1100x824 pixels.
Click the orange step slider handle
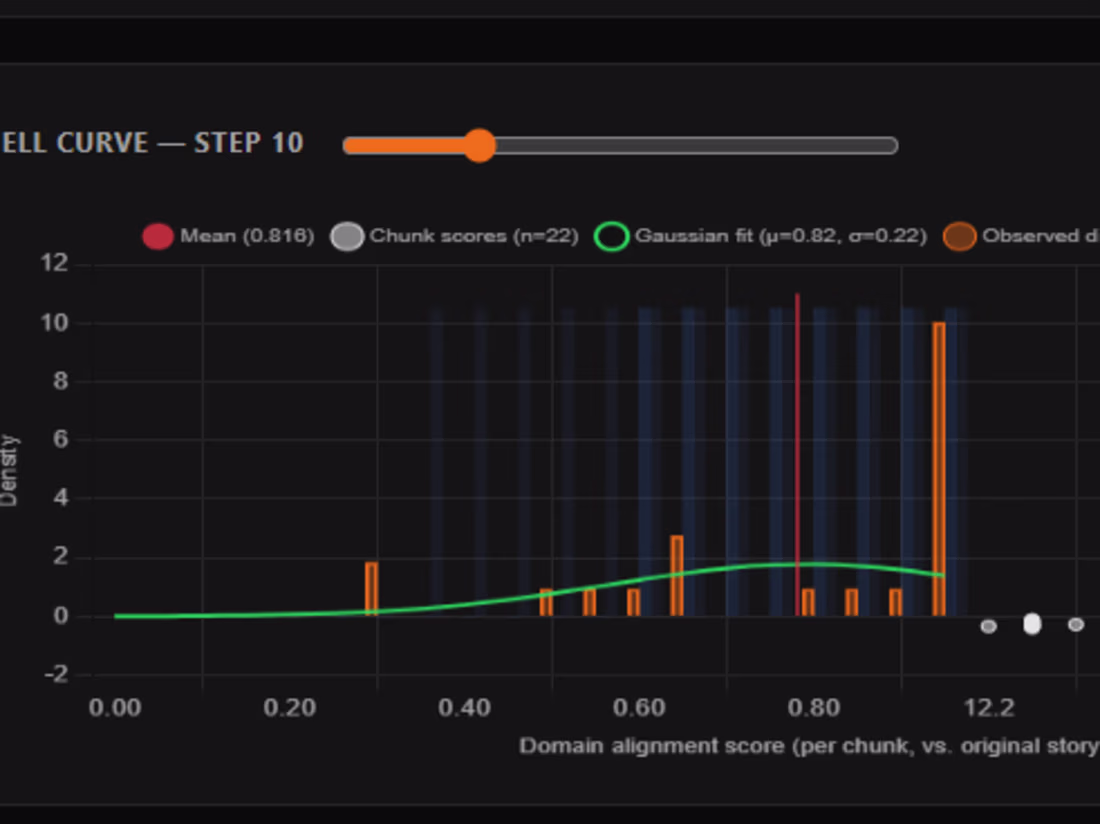pos(480,145)
